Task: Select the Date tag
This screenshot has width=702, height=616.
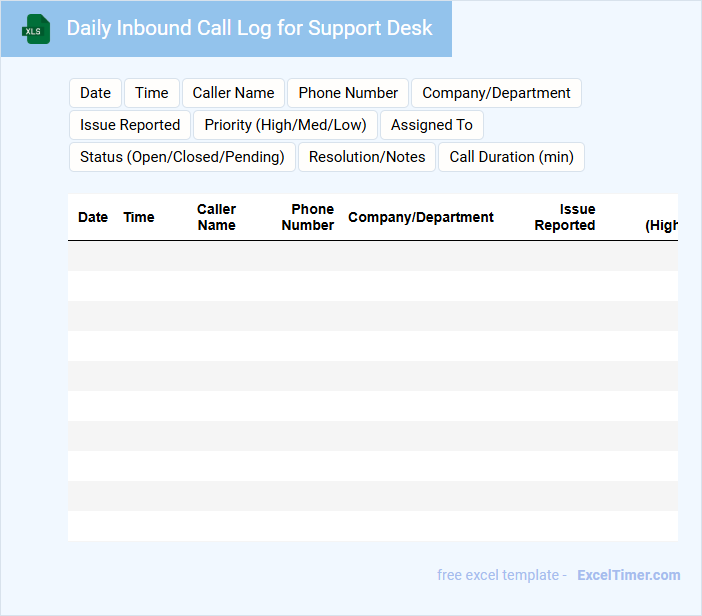Action: click(x=95, y=93)
